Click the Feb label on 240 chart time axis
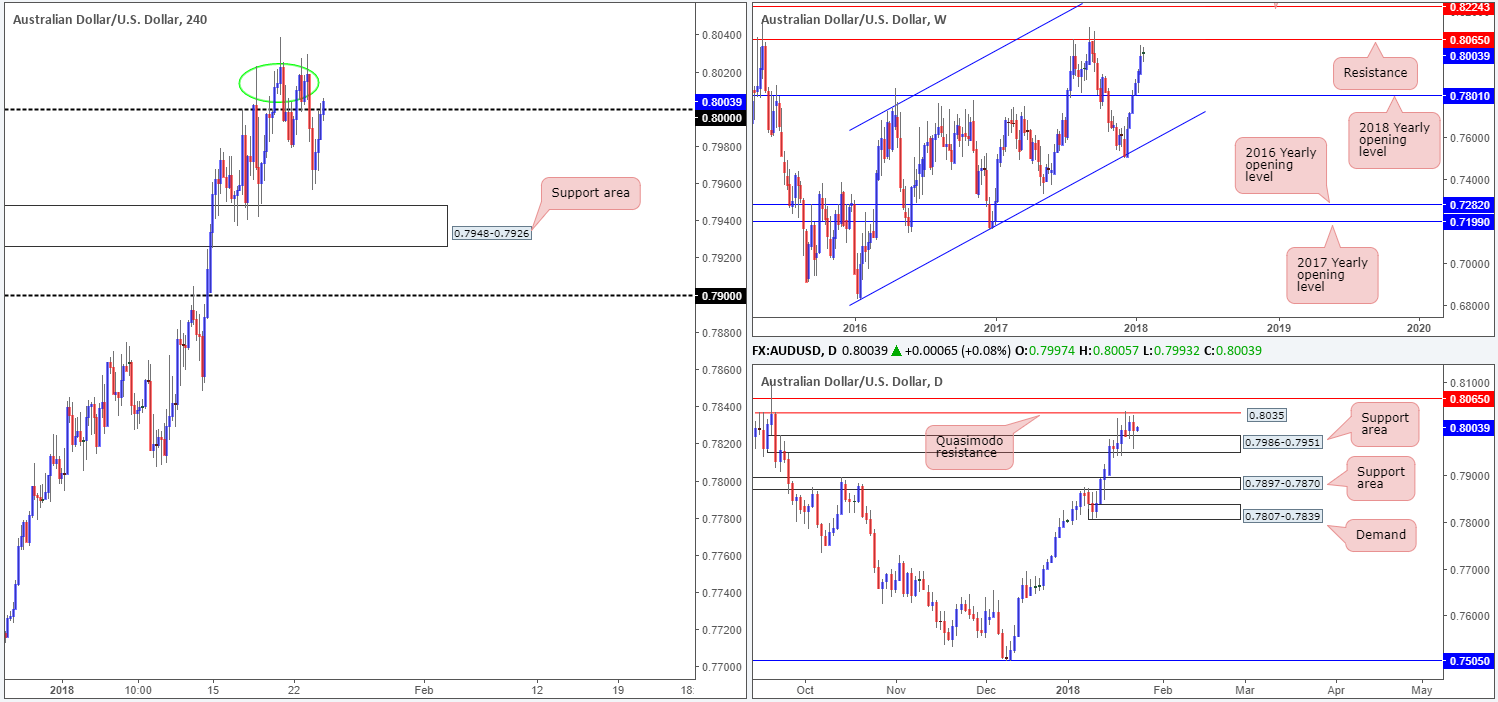The height and width of the screenshot is (702, 1498). point(423,690)
